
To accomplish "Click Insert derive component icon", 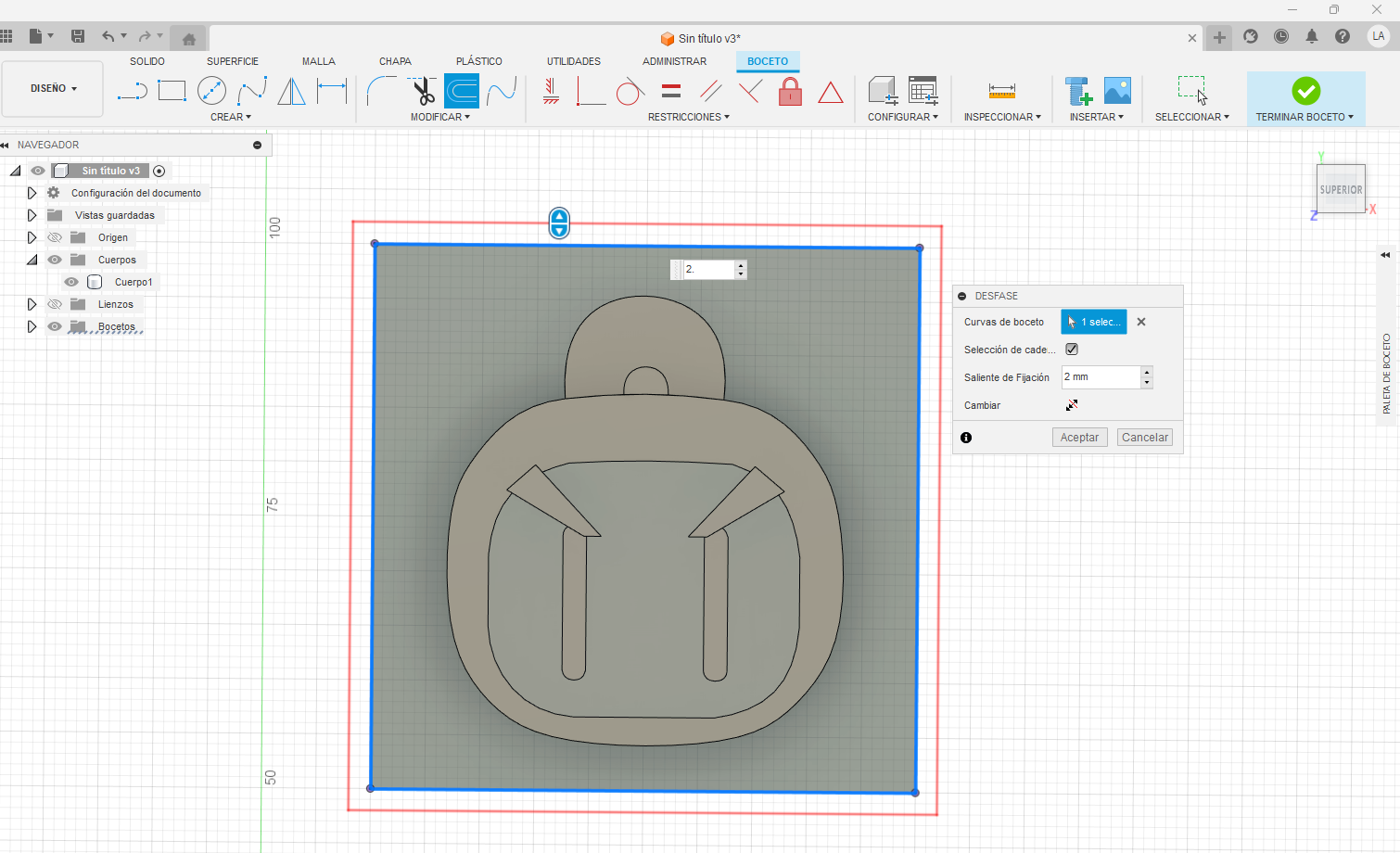I will point(1077,91).
